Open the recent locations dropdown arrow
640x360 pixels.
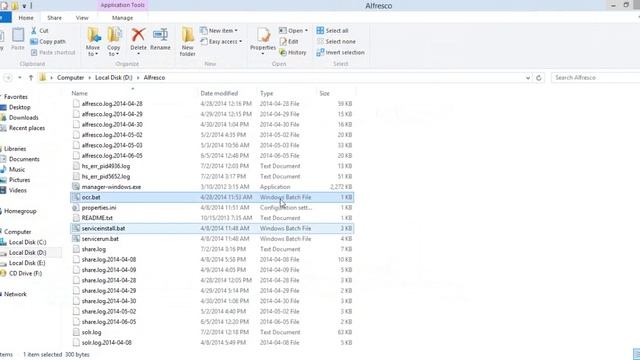pos(20,78)
